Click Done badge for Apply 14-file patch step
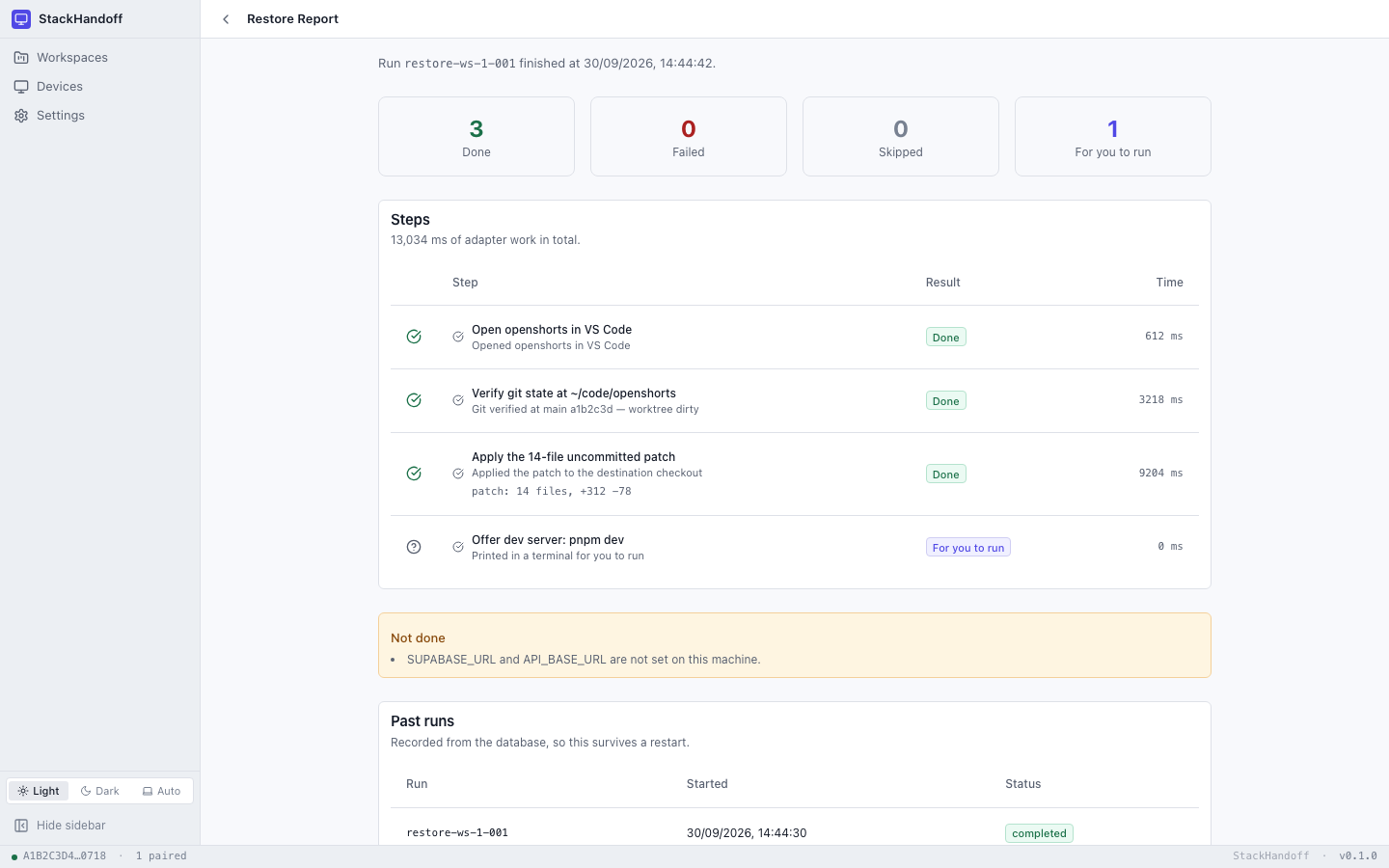The image size is (1389, 868). pyautogui.click(x=946, y=475)
